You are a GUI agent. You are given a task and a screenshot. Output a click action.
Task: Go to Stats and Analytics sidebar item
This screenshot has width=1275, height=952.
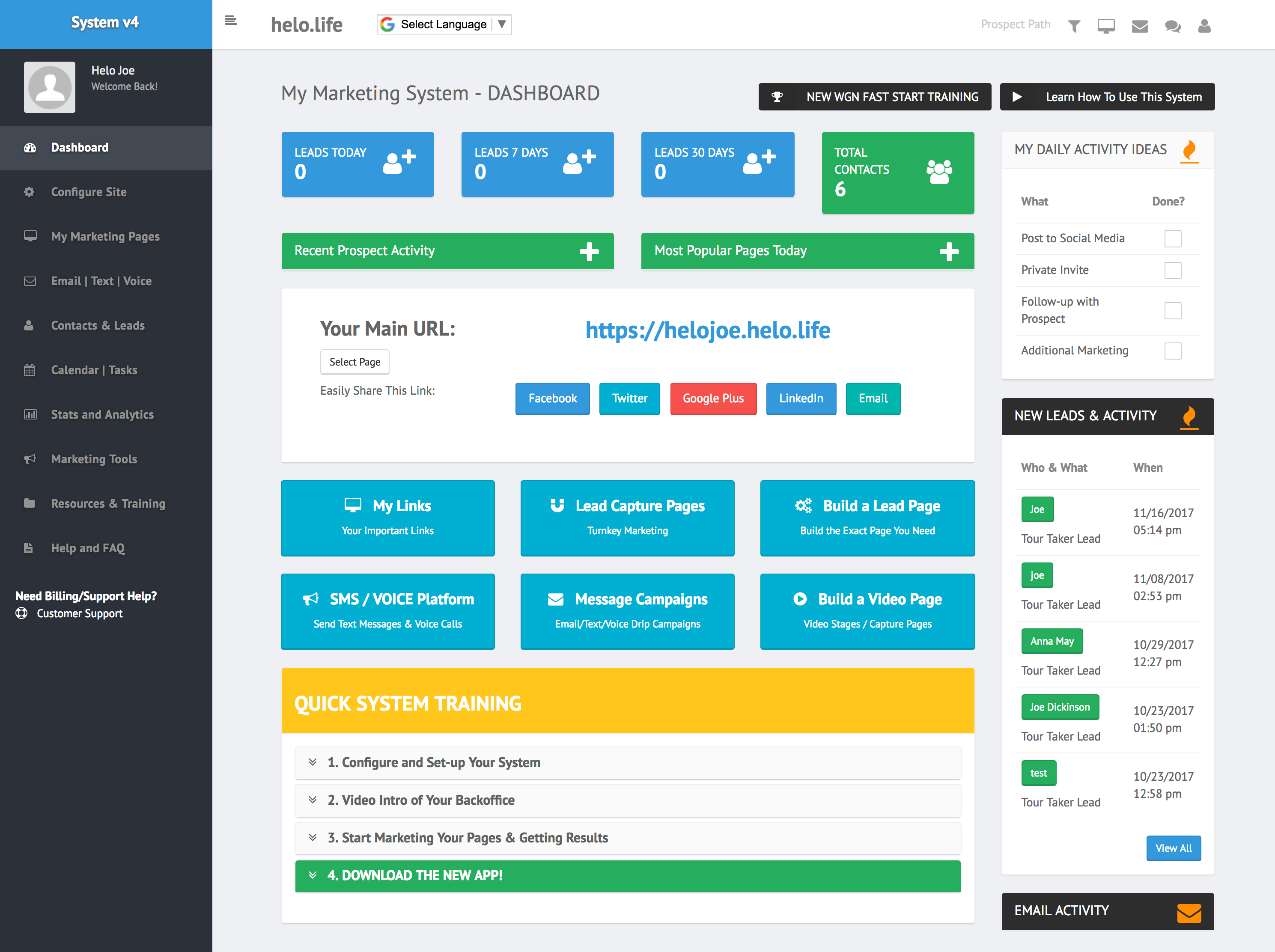point(102,414)
